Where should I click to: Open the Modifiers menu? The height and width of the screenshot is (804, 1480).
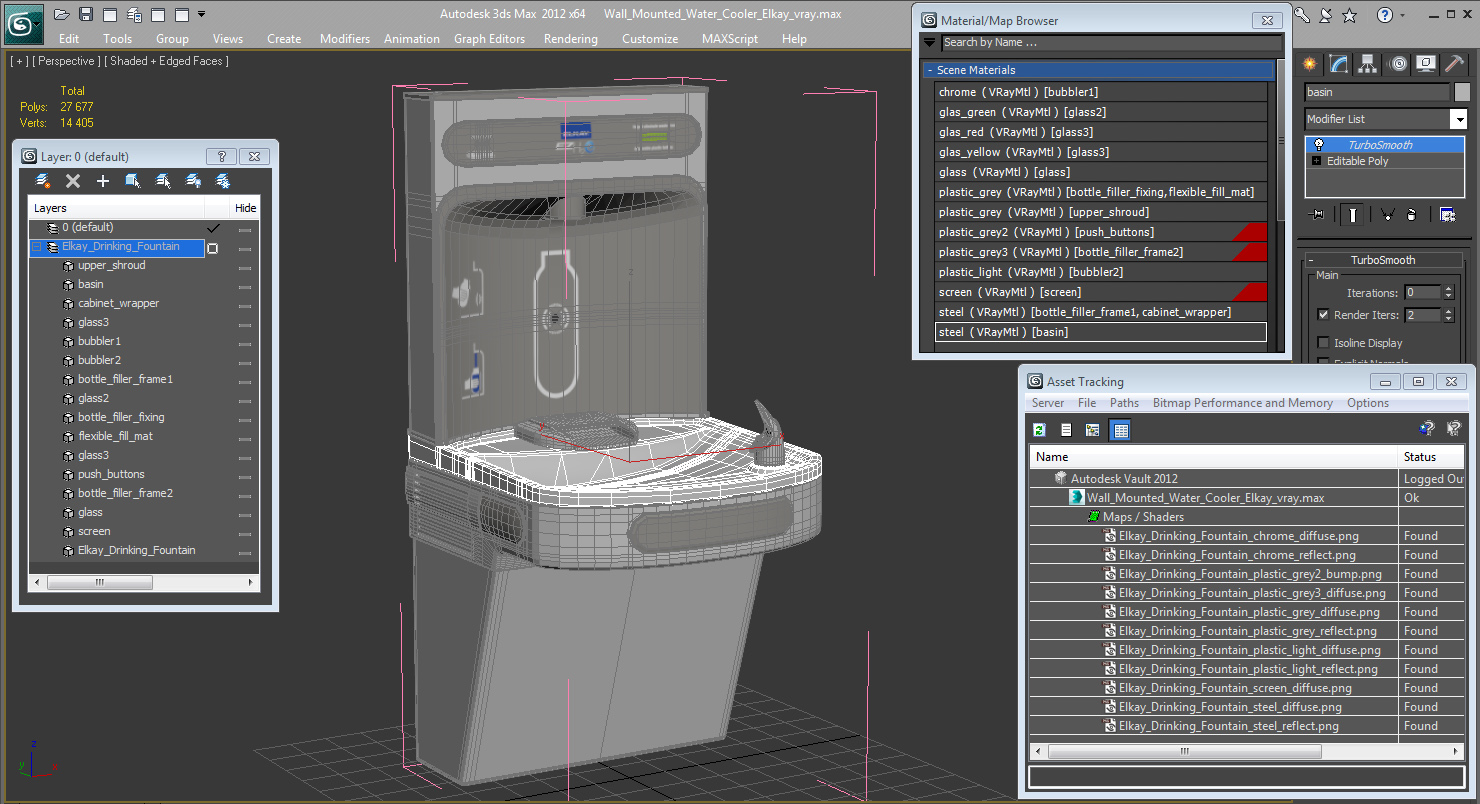tap(345, 39)
